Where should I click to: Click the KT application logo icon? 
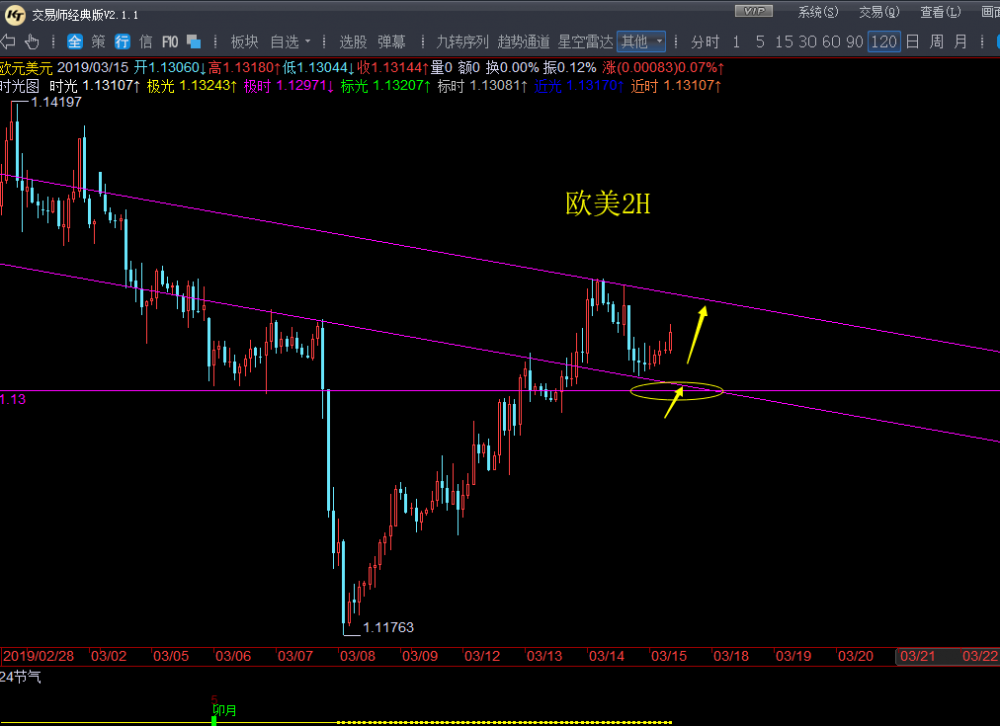point(14,14)
